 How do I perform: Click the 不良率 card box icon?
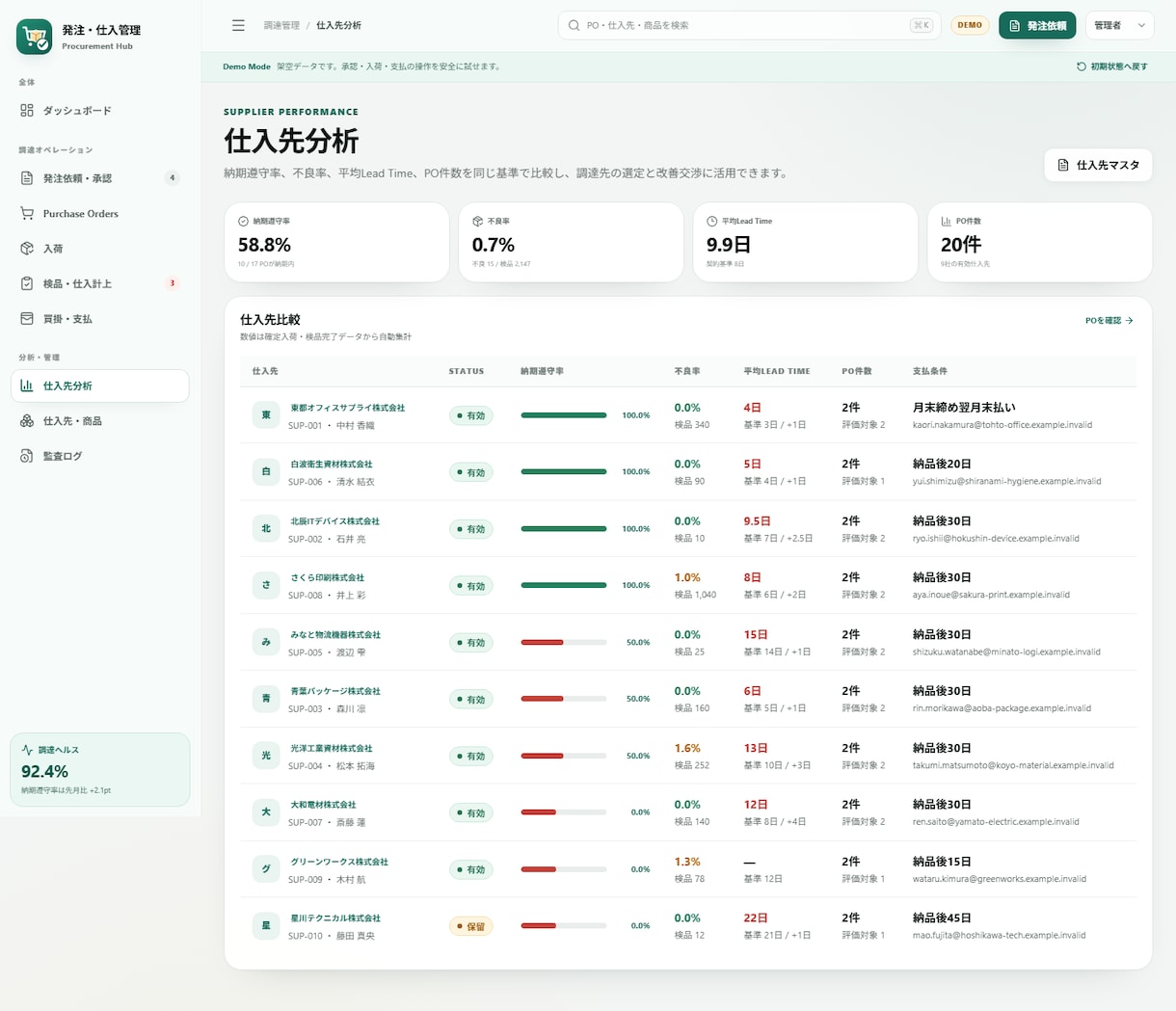(x=477, y=221)
